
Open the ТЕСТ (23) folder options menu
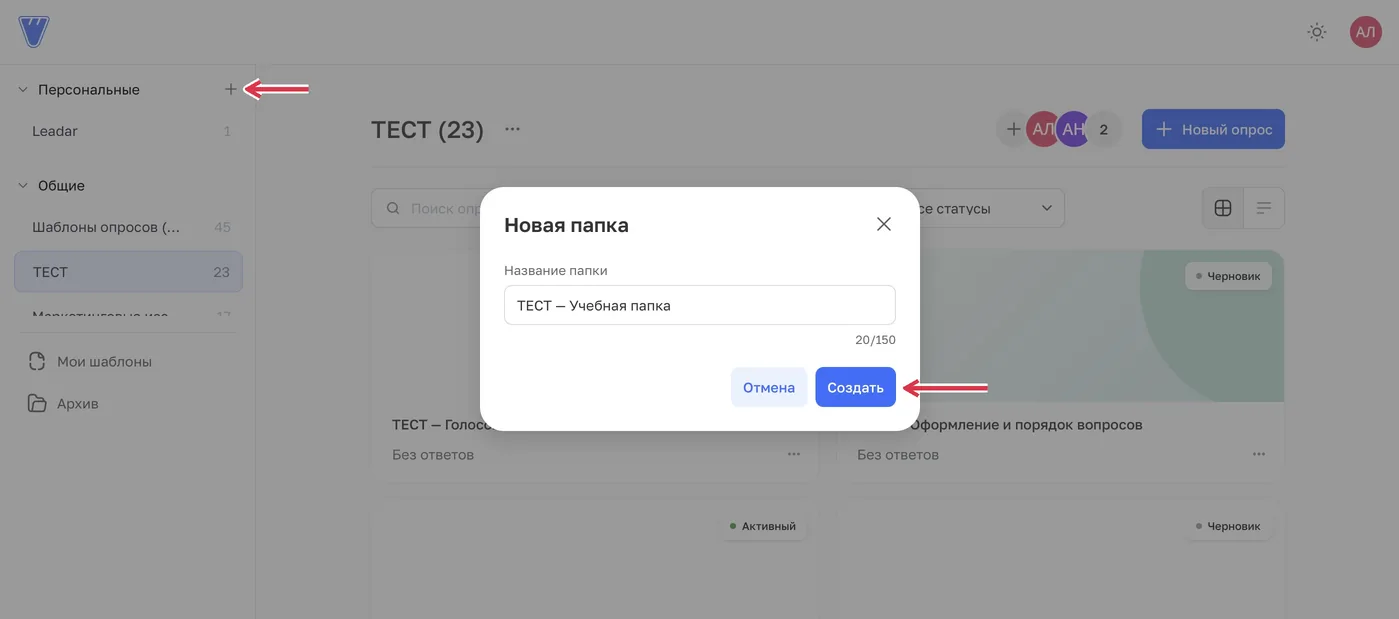(x=512, y=129)
